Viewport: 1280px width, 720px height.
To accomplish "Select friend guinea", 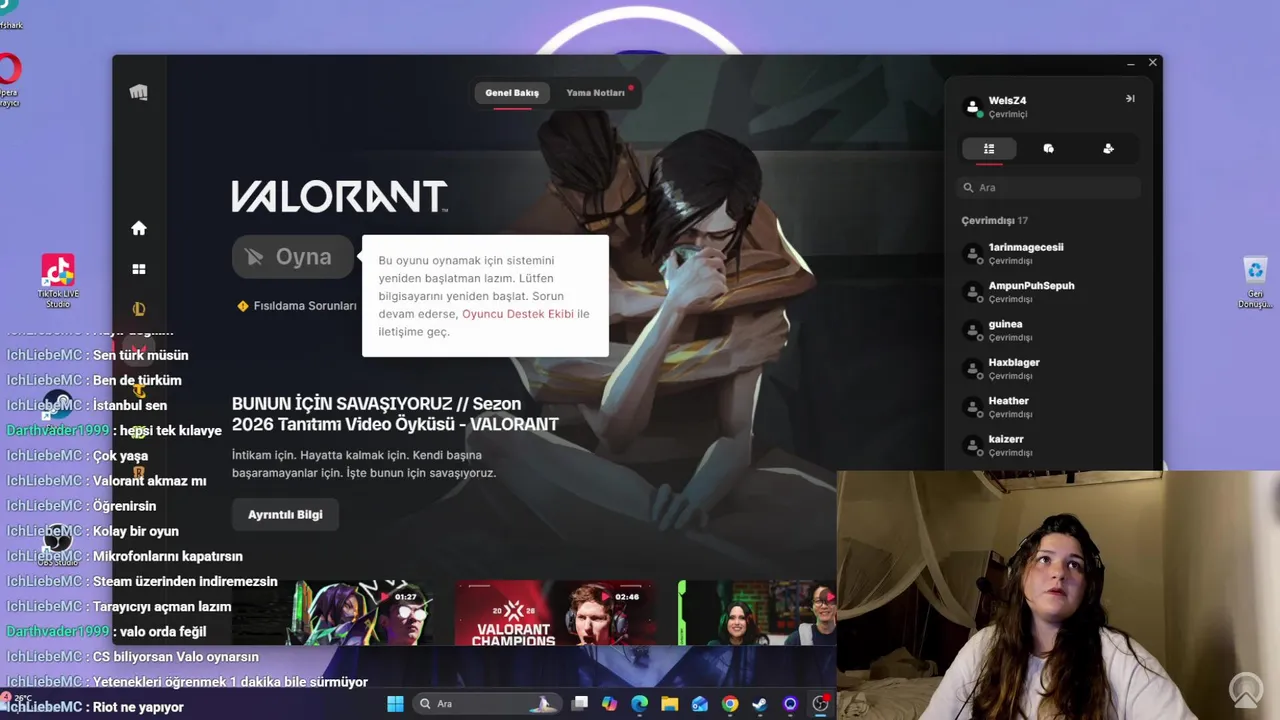I will pyautogui.click(x=1048, y=330).
